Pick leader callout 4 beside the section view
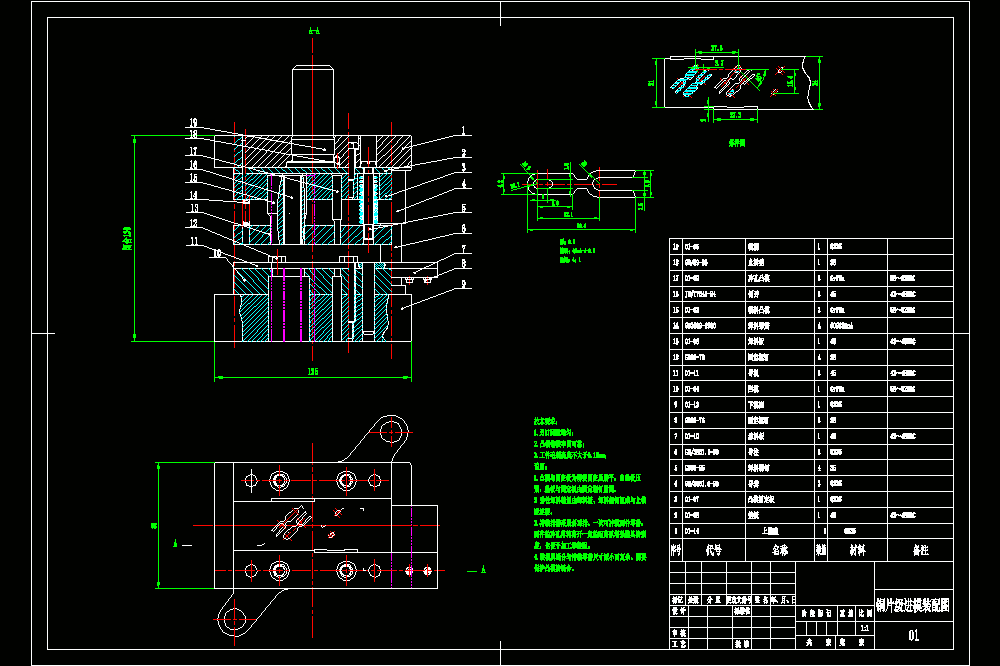 point(464,184)
